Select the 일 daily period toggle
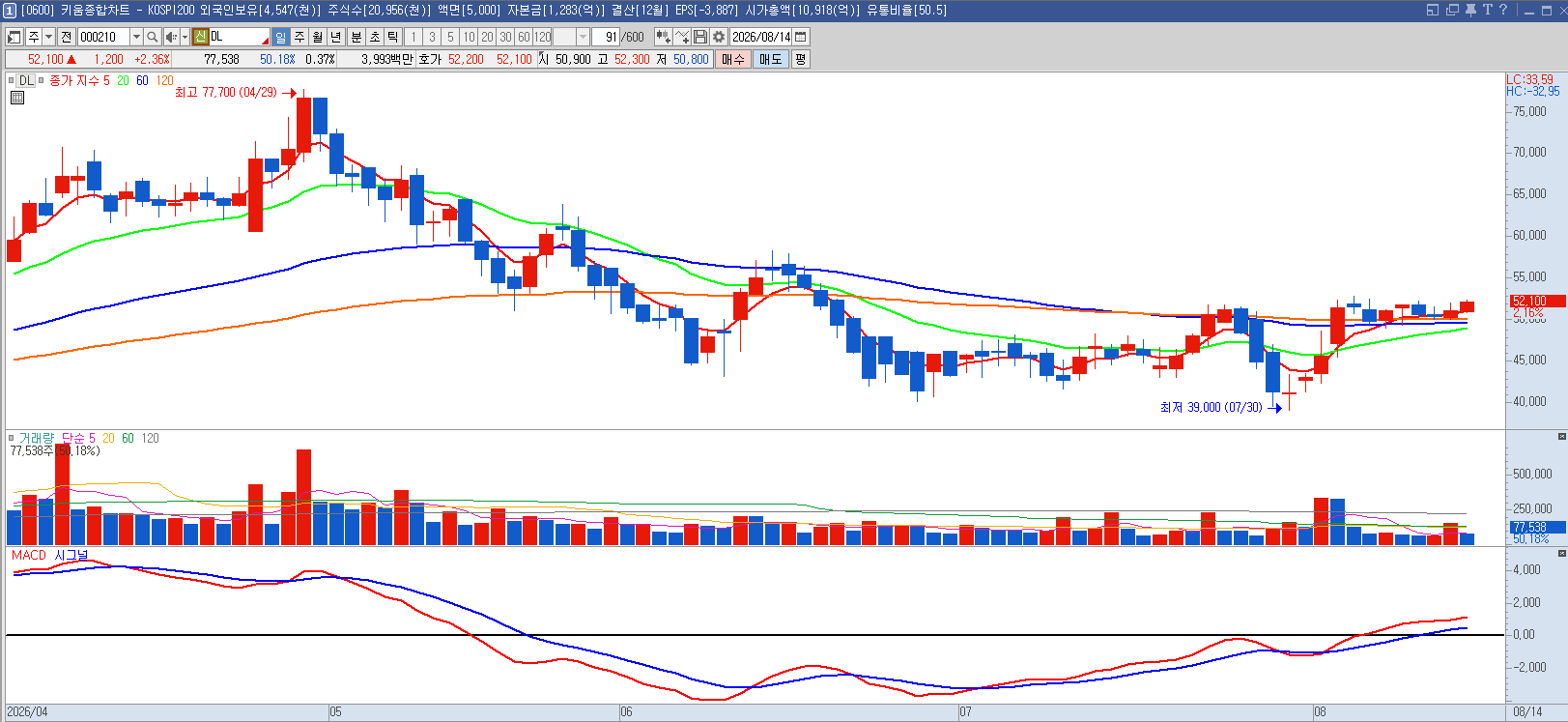 (x=280, y=37)
